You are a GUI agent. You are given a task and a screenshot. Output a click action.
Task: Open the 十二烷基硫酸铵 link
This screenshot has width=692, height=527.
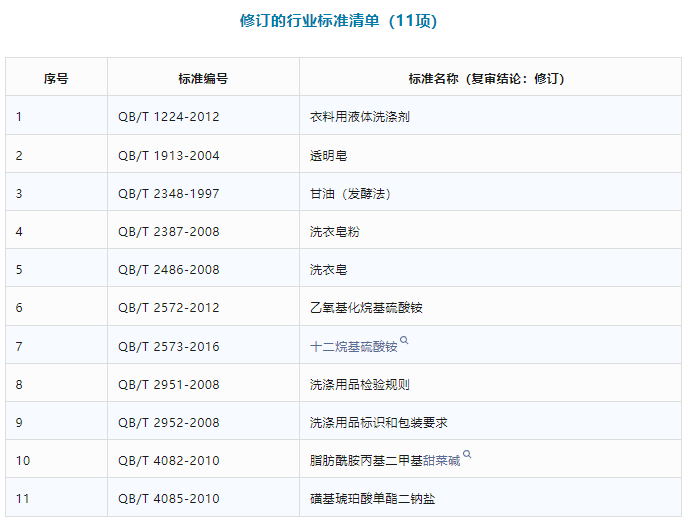(354, 347)
